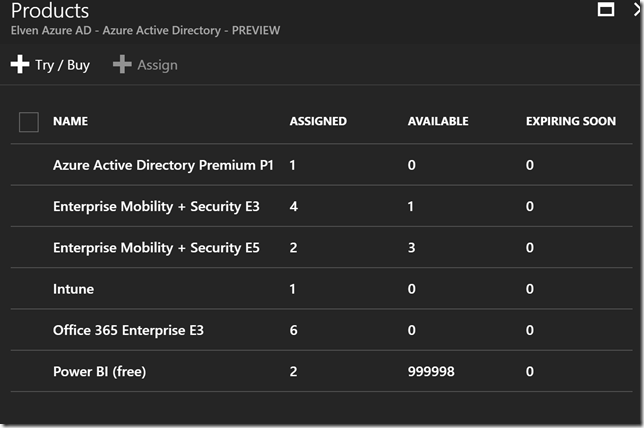The image size is (644, 428).
Task: Select Enterprise Mobility + Security E3 row
Action: click(x=156, y=207)
